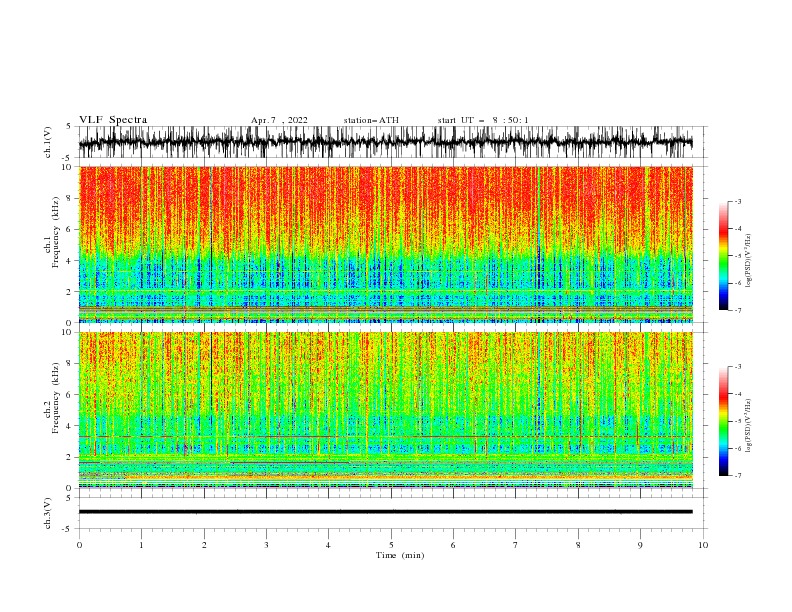Click the time-axis tick label "5"

click(391, 545)
